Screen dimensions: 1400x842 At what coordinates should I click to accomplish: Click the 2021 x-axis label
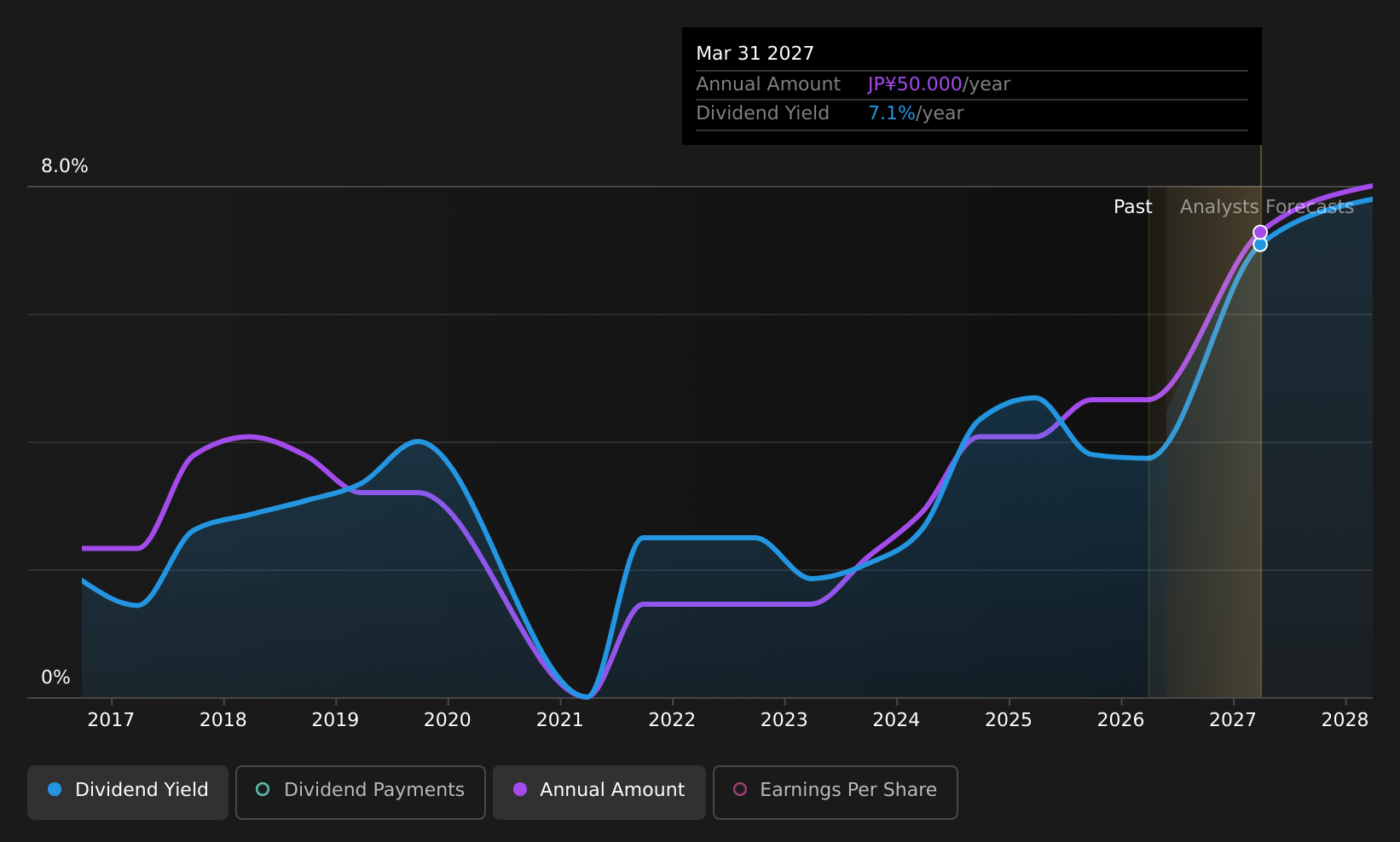560,720
